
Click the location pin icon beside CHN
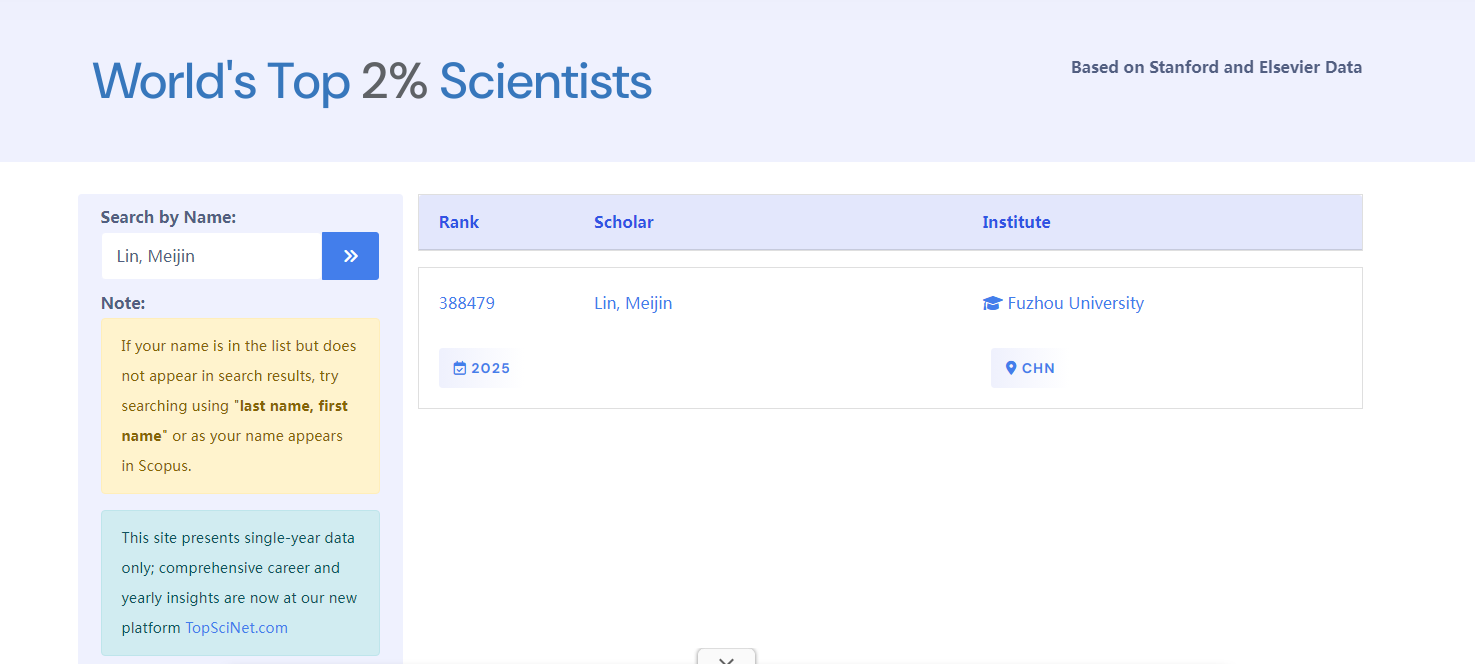[1011, 368]
